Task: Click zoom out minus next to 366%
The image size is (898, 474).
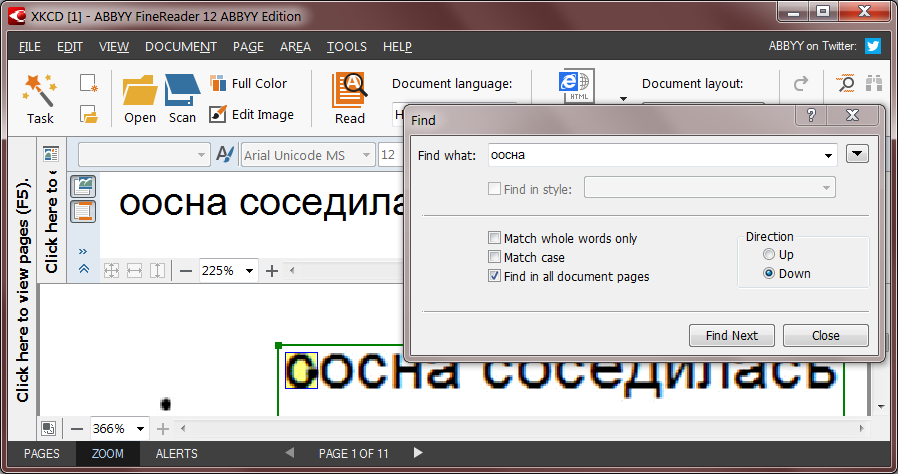Action: pyautogui.click(x=77, y=429)
